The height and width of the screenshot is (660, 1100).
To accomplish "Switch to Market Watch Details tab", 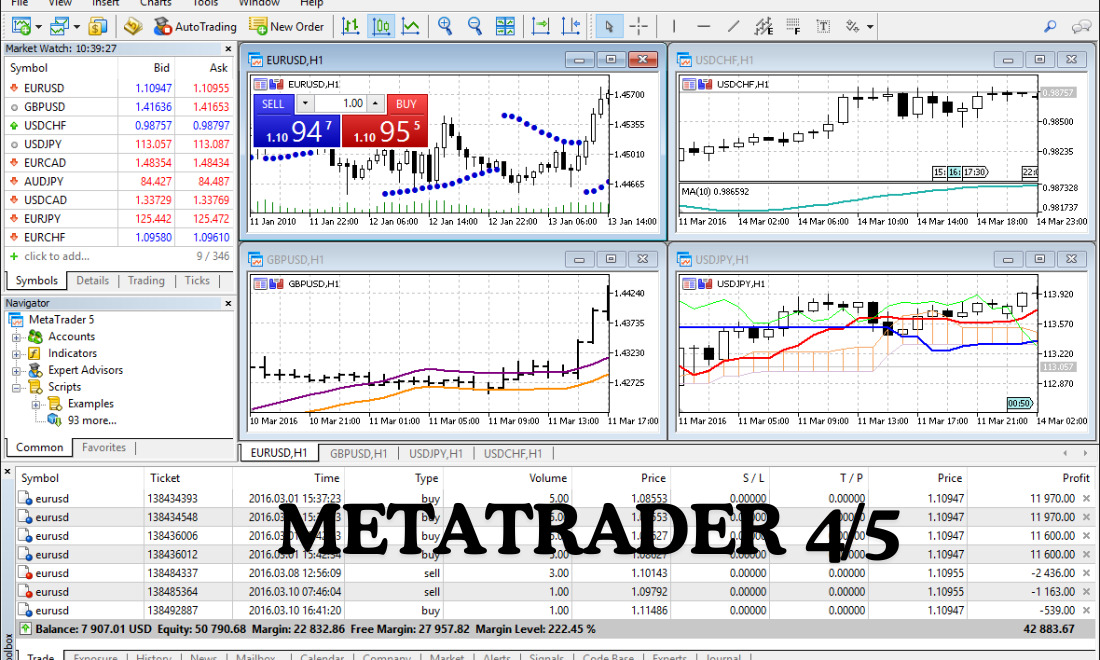I will tap(93, 281).
